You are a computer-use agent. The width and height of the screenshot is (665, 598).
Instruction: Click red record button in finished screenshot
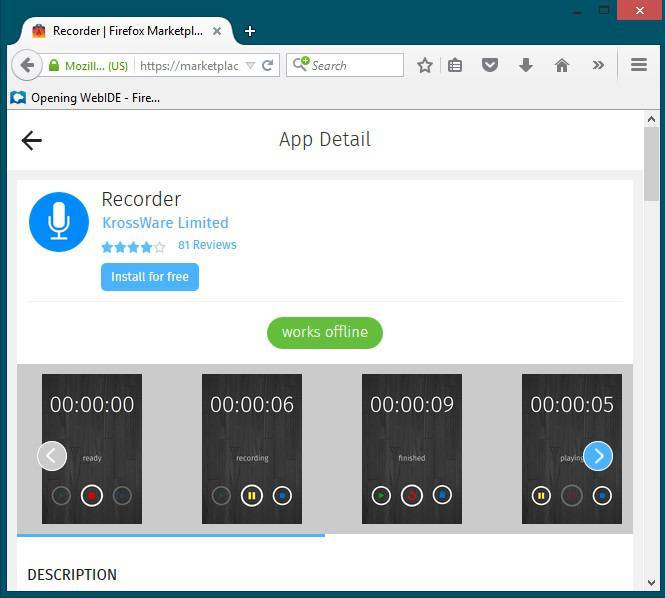(411, 495)
